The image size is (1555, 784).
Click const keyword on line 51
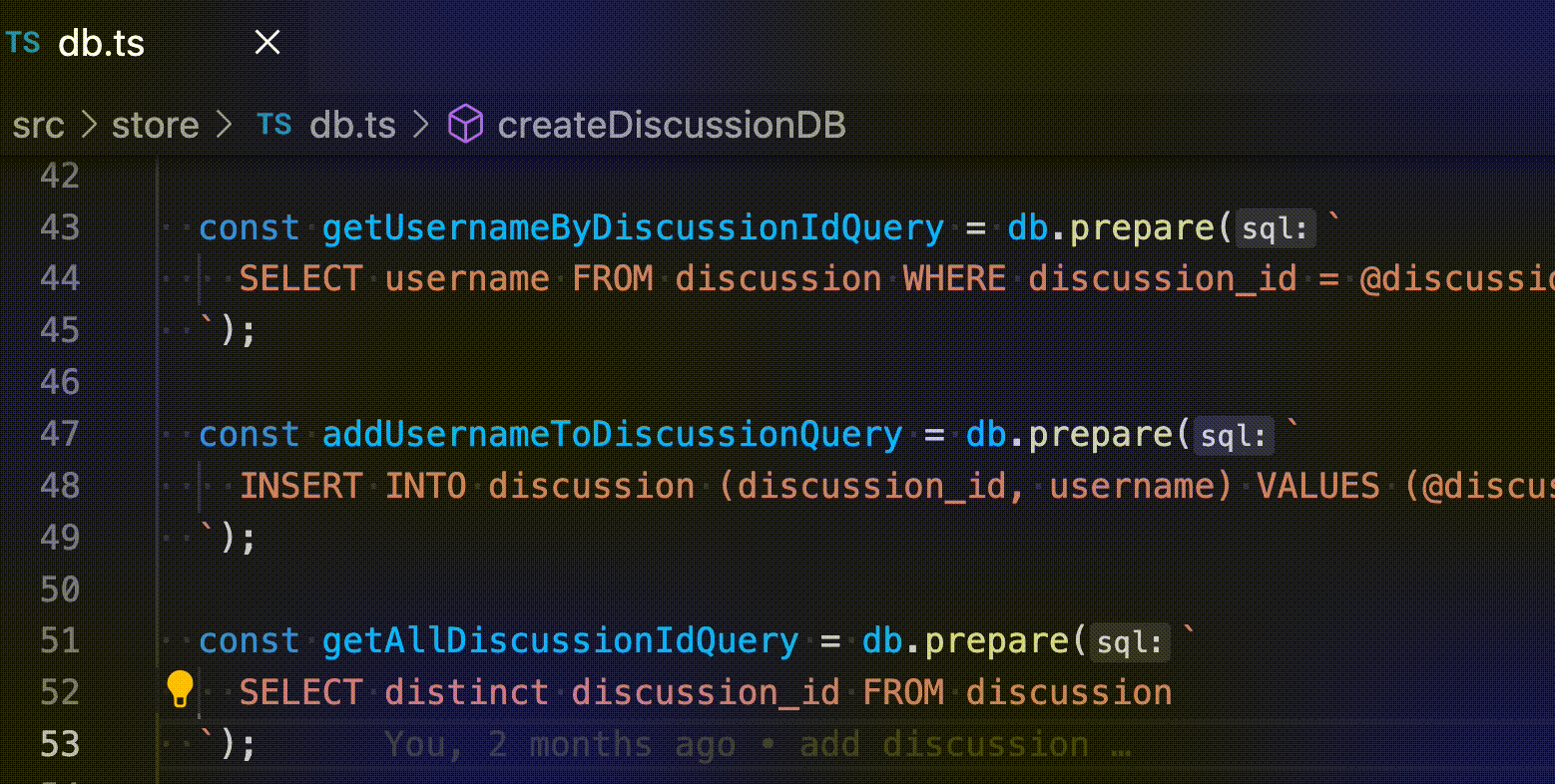pos(250,641)
